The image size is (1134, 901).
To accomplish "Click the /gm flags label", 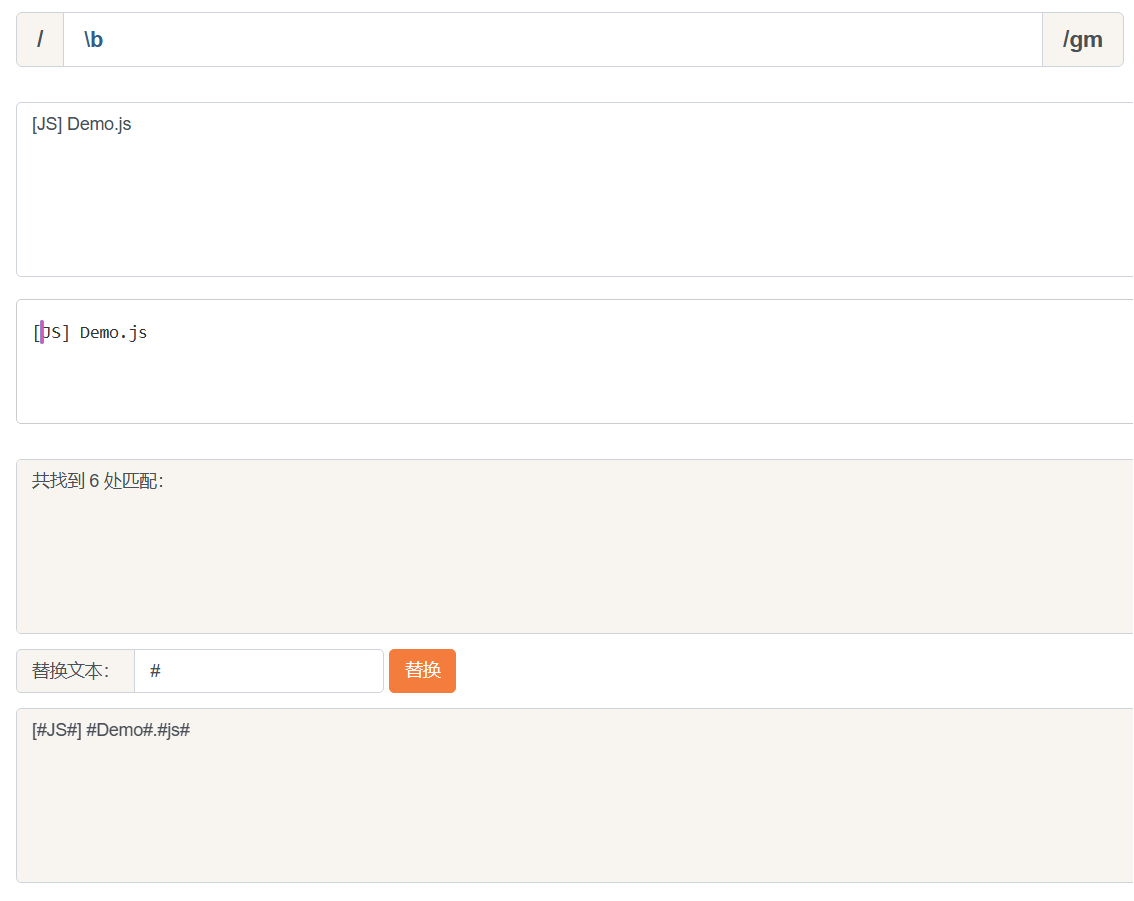I will [1082, 40].
